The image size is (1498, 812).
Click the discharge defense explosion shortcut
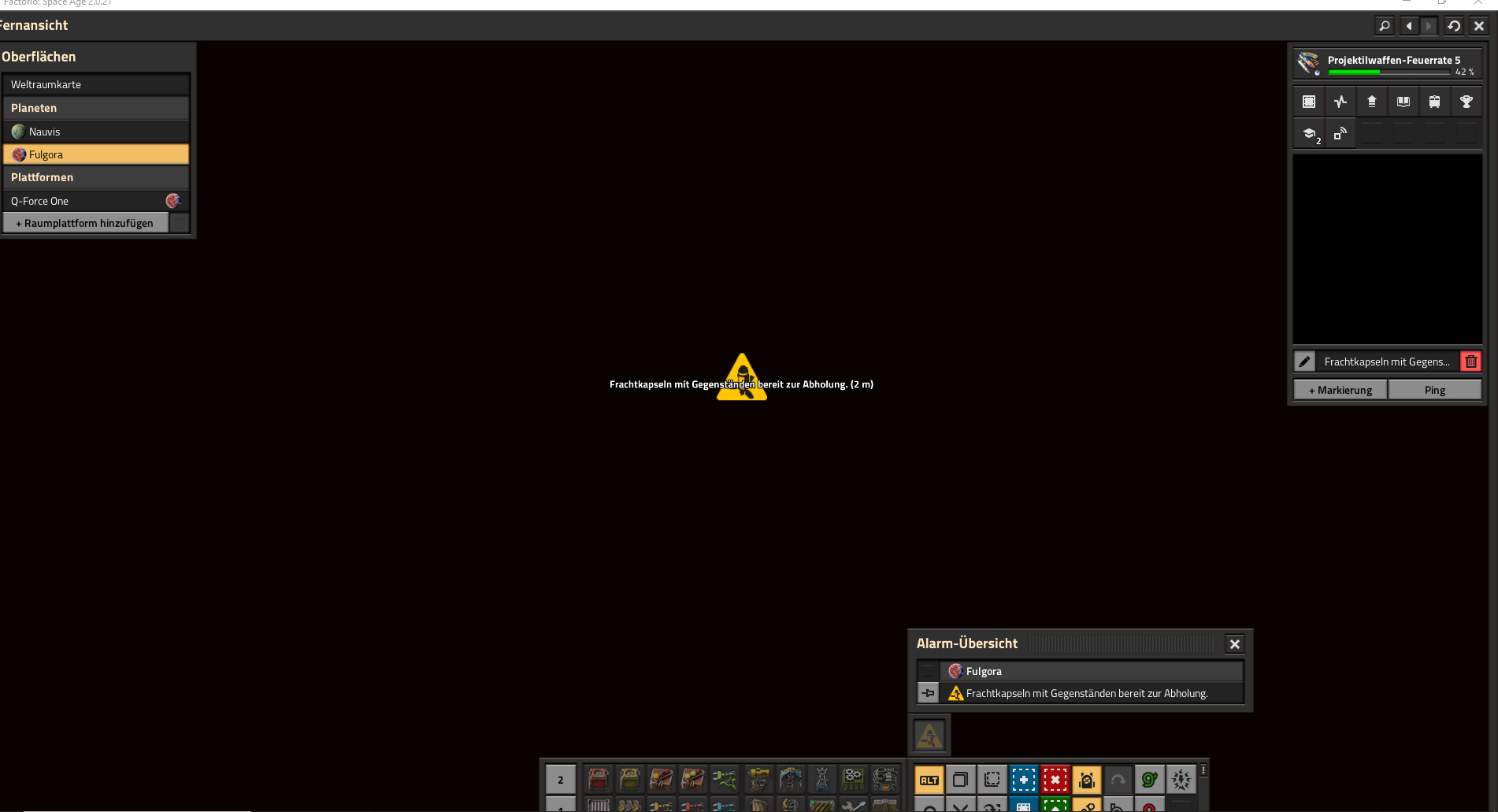(1181, 780)
